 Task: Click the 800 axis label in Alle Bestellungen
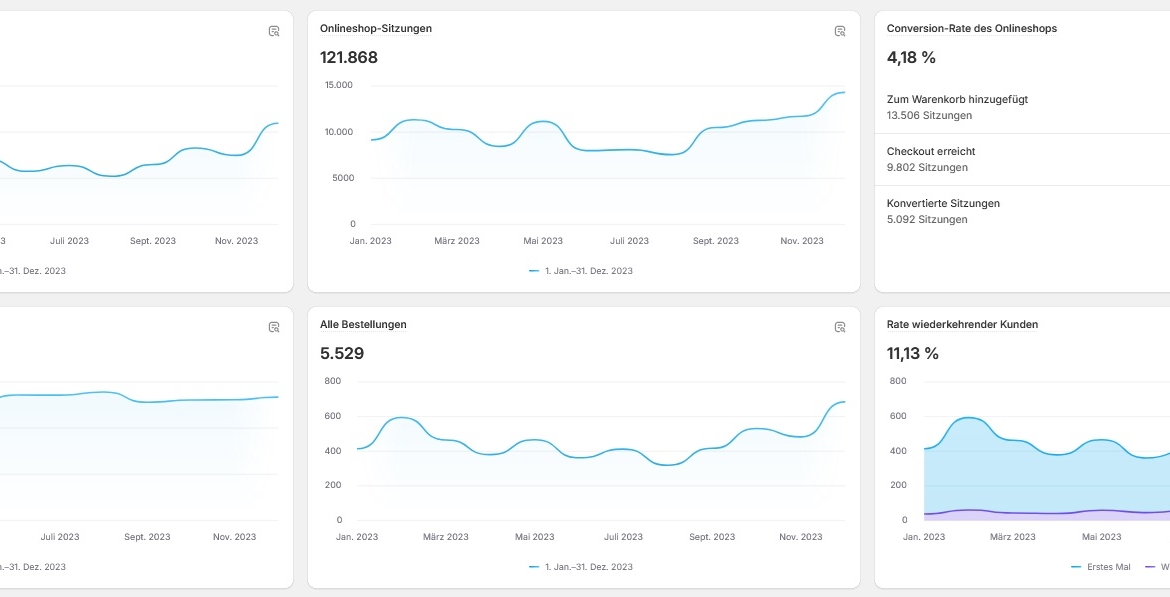pyautogui.click(x=333, y=381)
